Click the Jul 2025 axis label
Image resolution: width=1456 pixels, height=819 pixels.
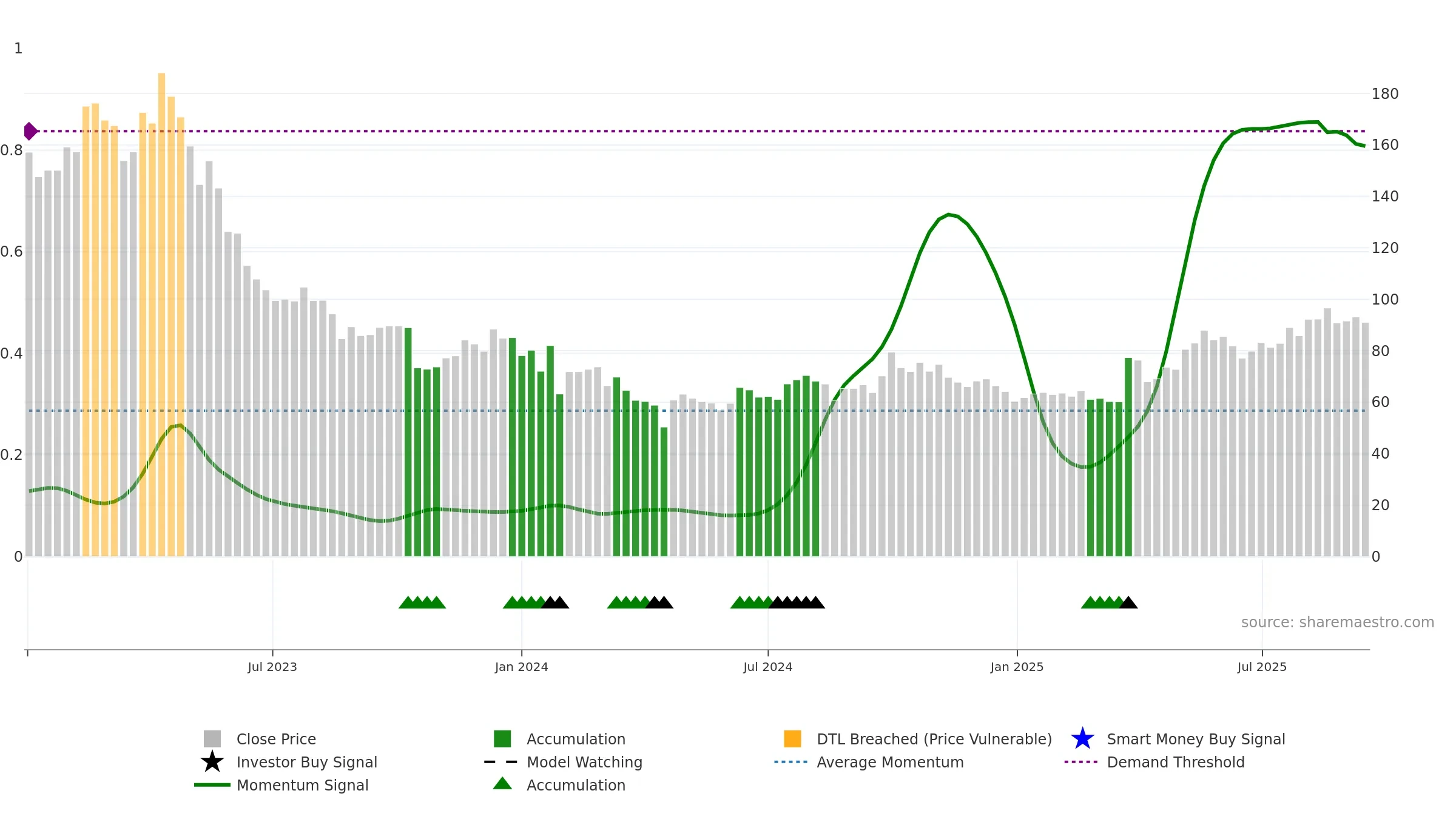point(1262,667)
